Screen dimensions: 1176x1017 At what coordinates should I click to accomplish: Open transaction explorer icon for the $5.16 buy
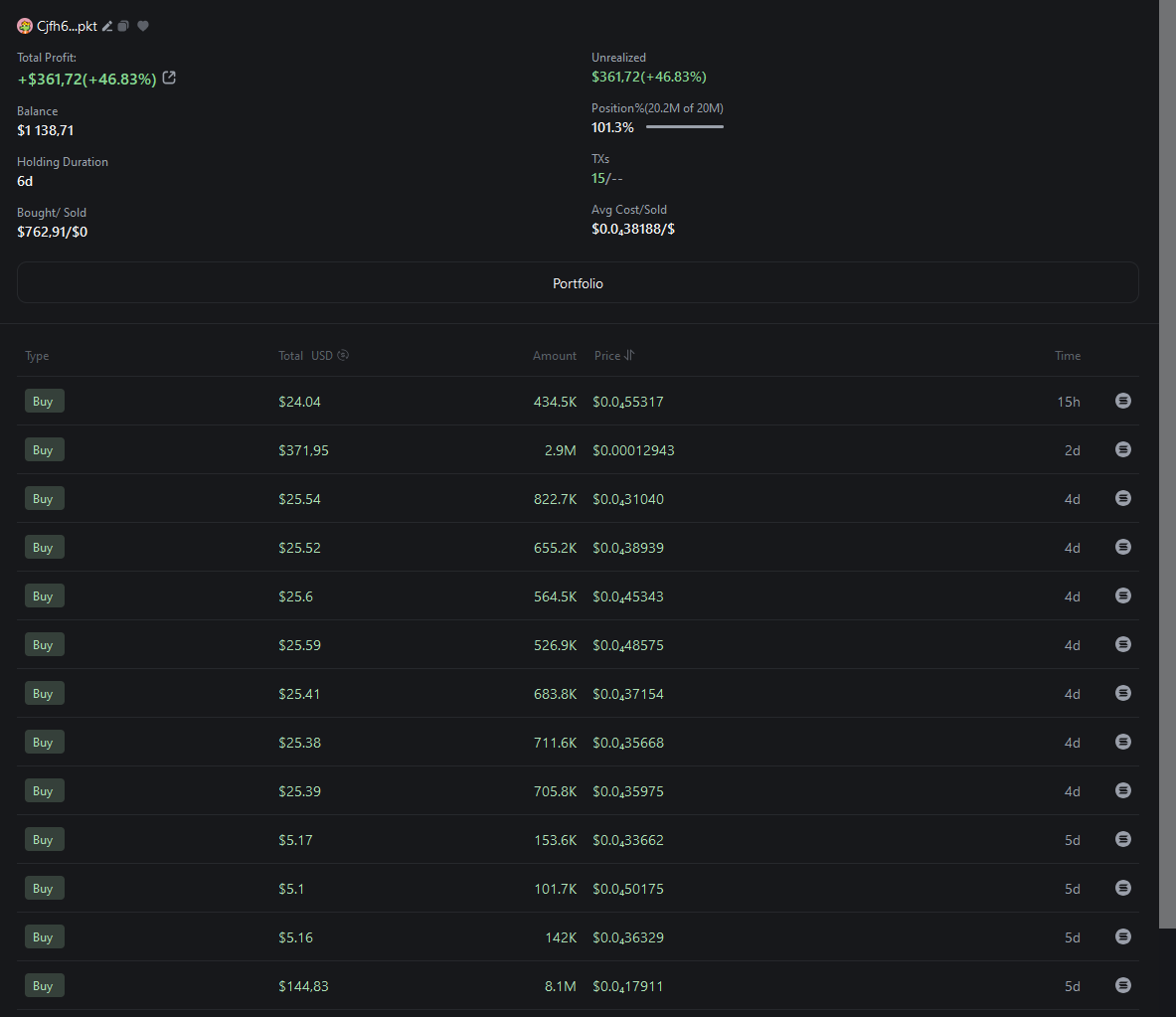[x=1122, y=936]
